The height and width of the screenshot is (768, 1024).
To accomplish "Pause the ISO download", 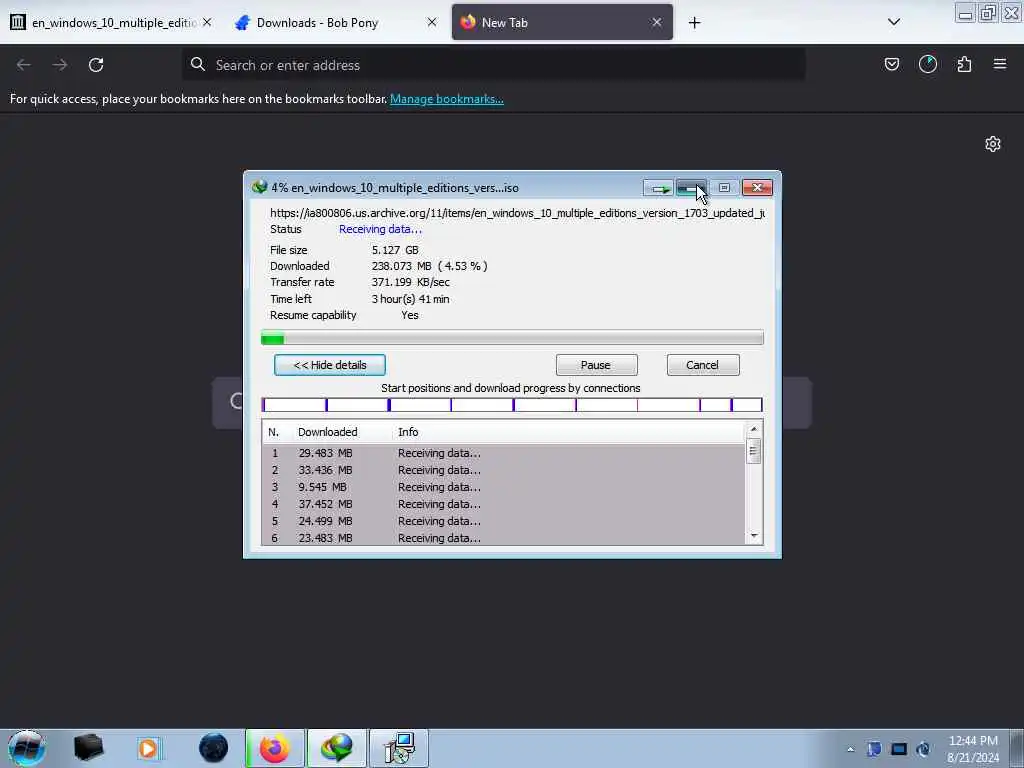I will 596,365.
